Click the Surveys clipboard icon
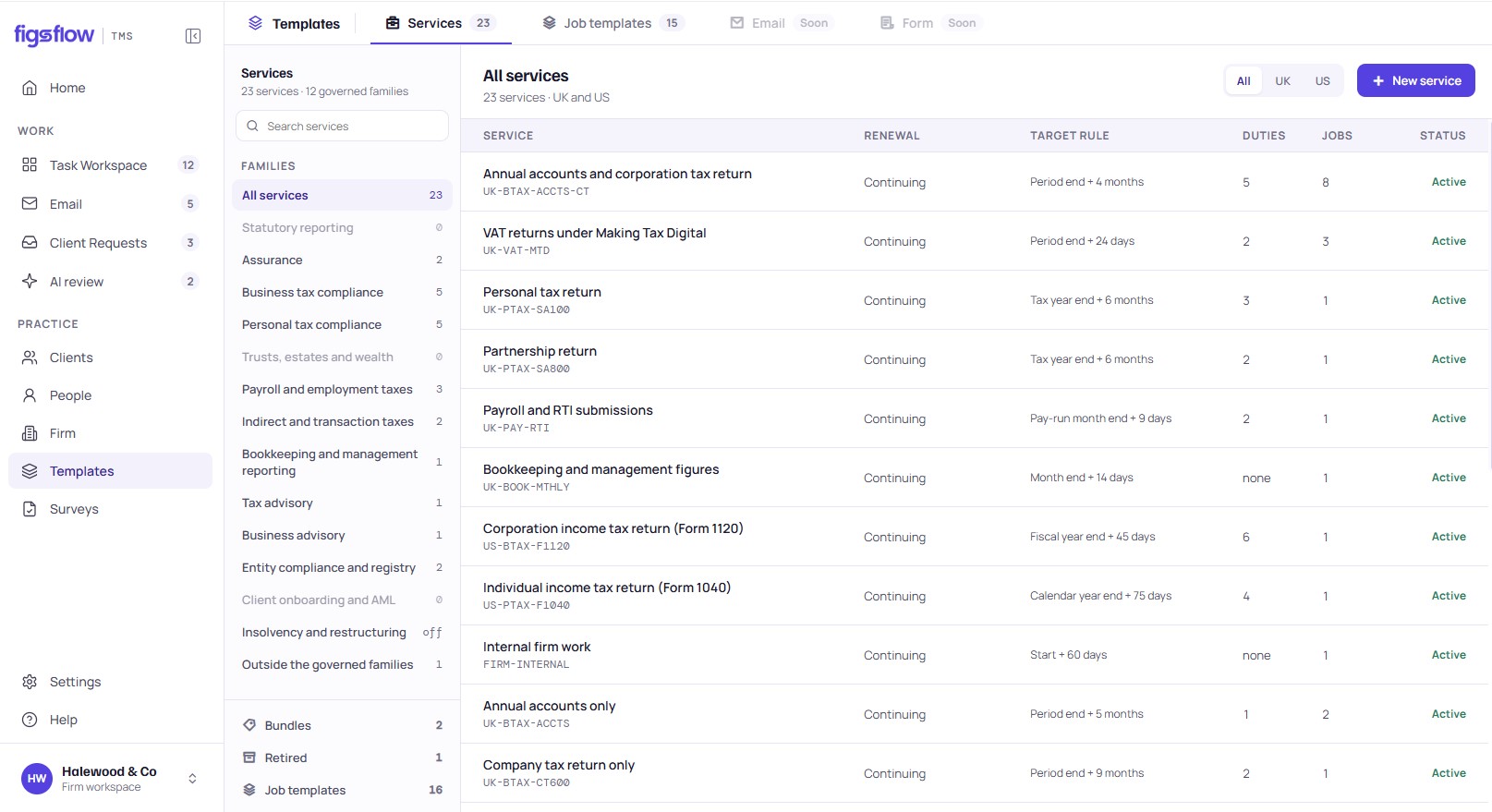This screenshot has height=812, width=1492. click(30, 509)
